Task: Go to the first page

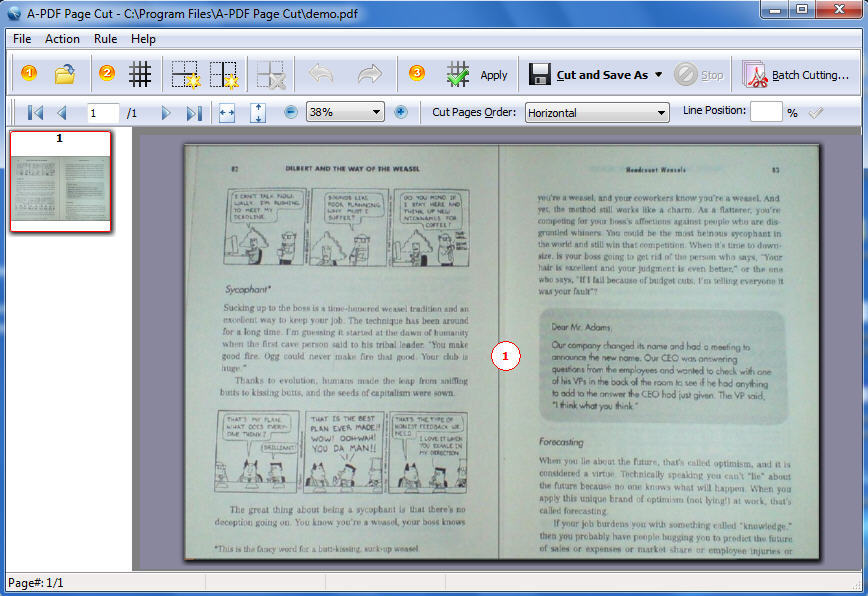Action: pyautogui.click(x=35, y=113)
